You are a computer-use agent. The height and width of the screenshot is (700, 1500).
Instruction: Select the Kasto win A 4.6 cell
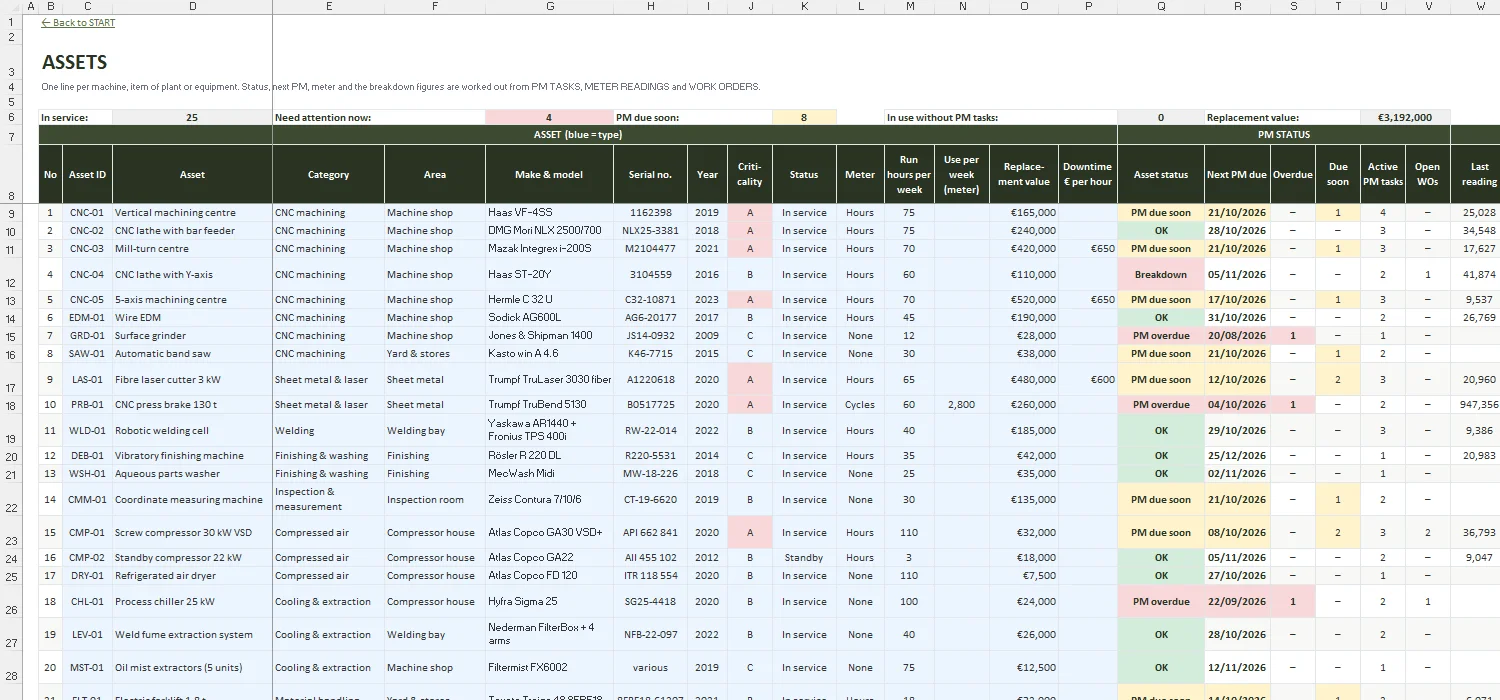[x=550, y=354]
